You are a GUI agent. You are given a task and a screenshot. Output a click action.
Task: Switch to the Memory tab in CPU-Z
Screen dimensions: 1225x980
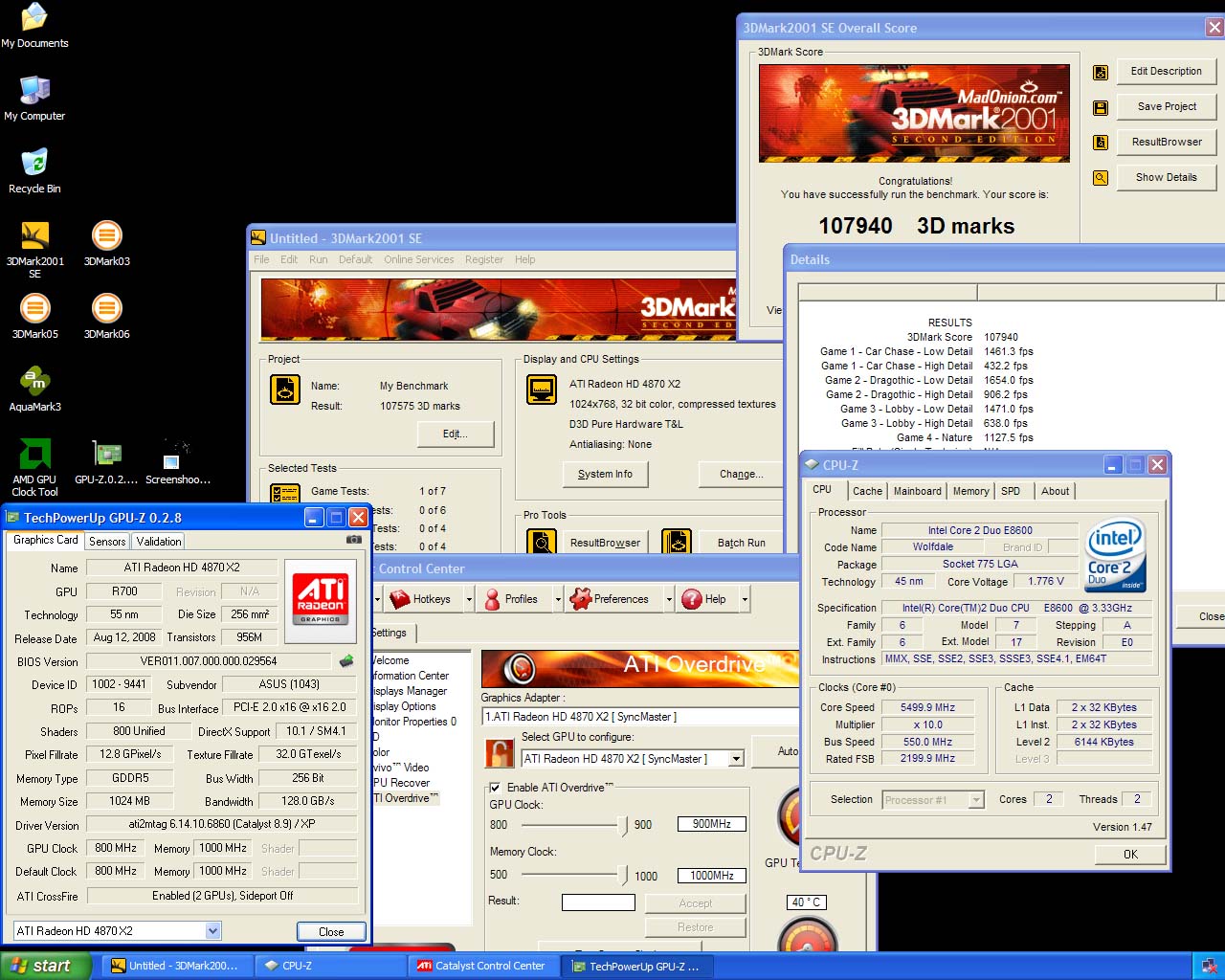[x=970, y=491]
